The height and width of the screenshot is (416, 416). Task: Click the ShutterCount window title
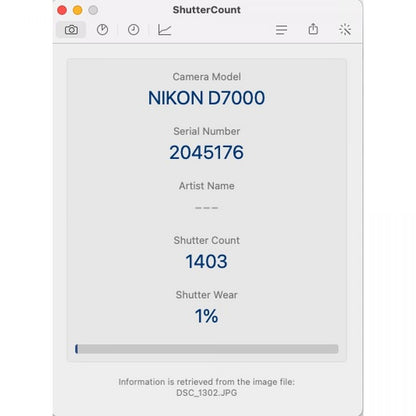[x=207, y=10]
